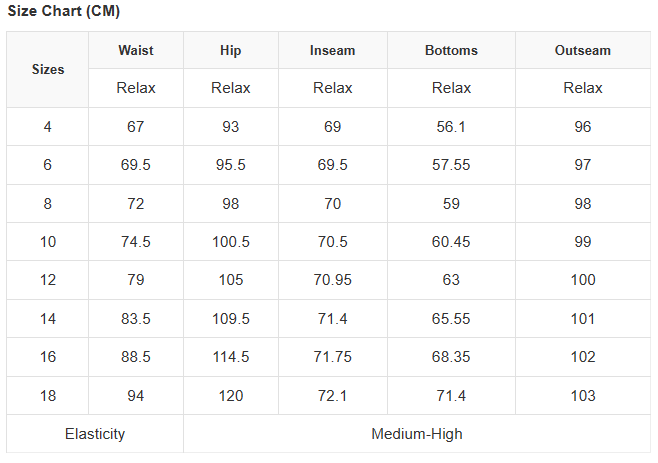658x463 pixels.
Task: Click the size 4 row label
Action: [48, 127]
